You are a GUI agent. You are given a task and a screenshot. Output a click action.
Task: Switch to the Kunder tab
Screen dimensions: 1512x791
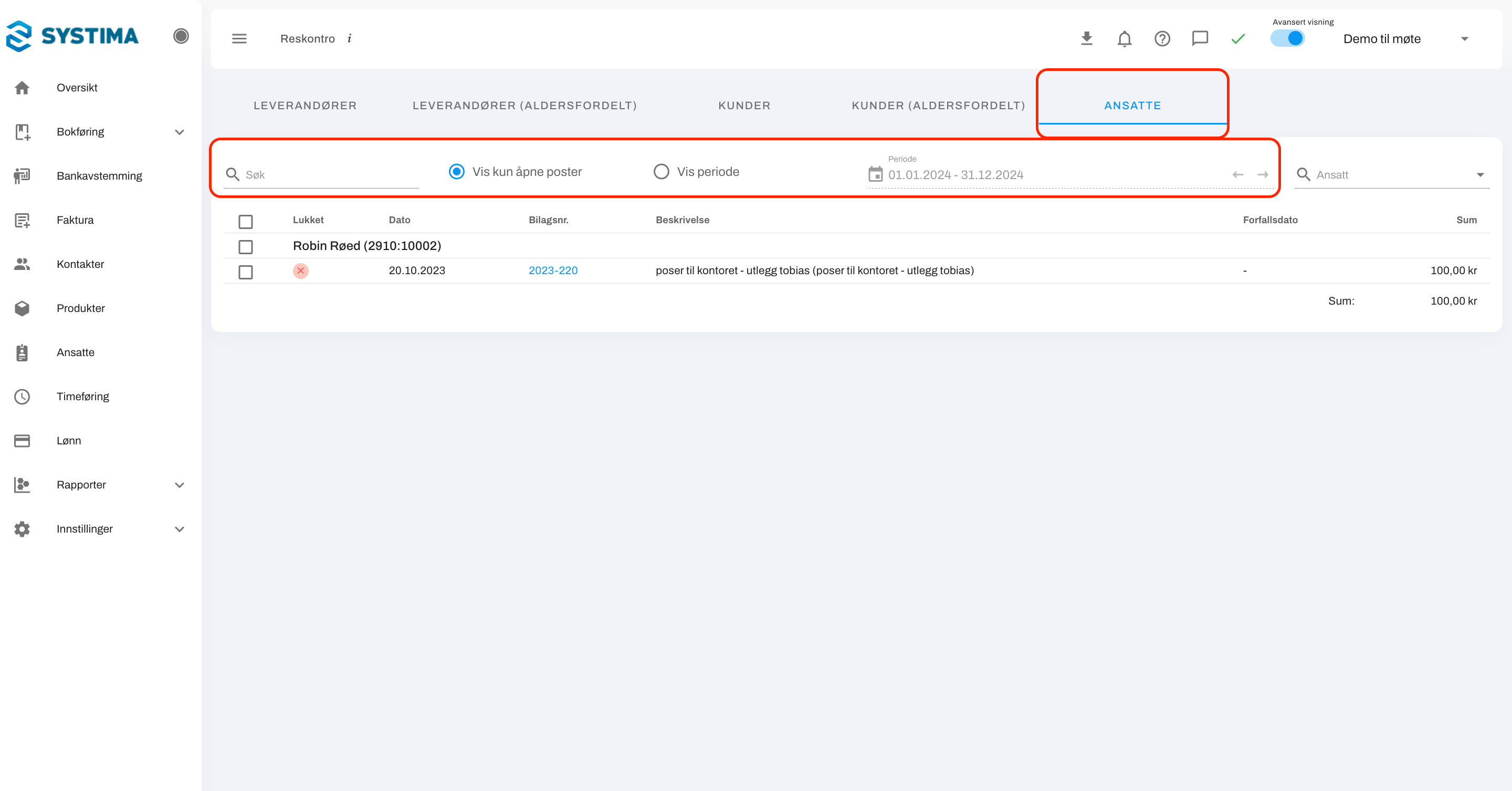[x=744, y=106]
